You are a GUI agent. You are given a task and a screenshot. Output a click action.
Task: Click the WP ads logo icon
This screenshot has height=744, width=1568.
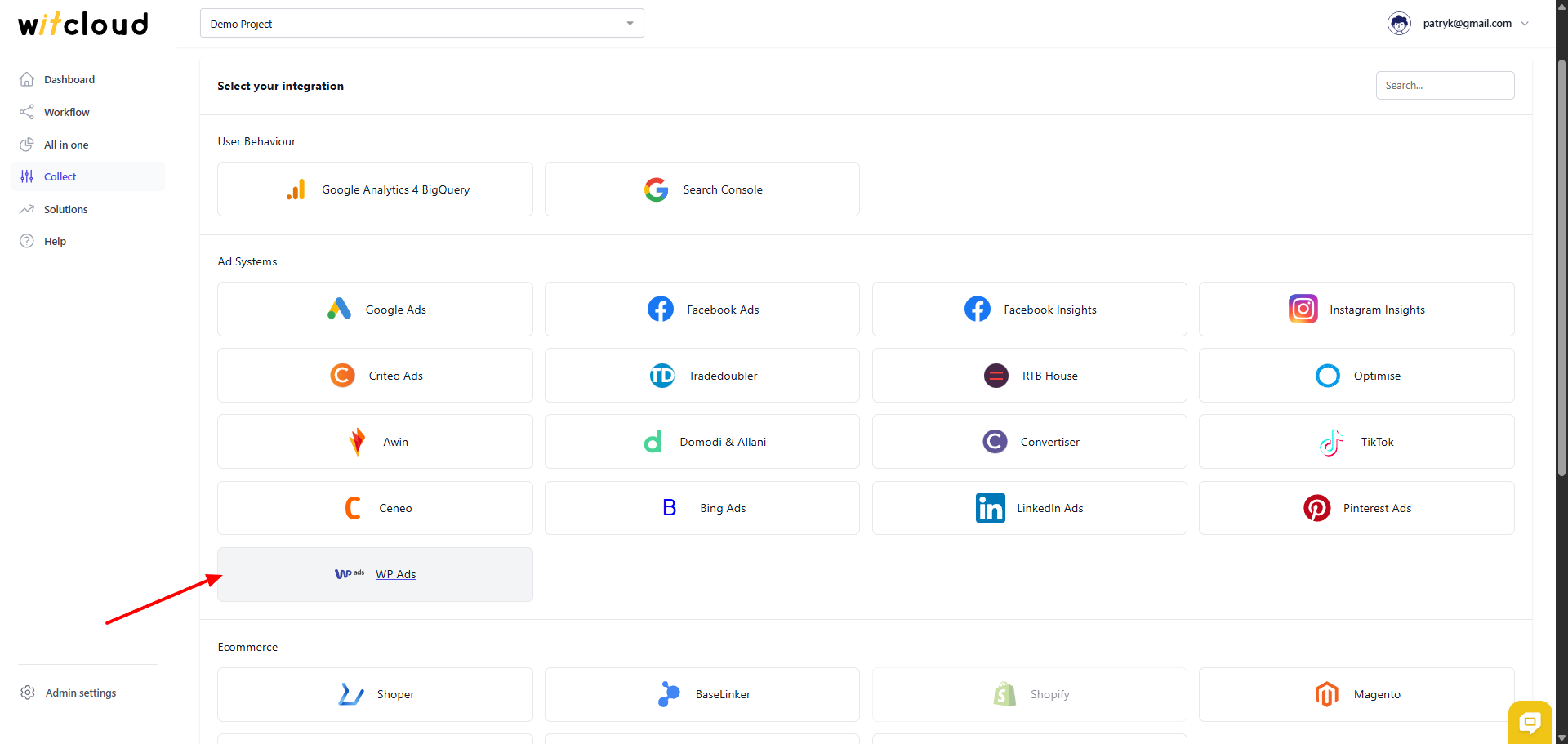pos(350,574)
